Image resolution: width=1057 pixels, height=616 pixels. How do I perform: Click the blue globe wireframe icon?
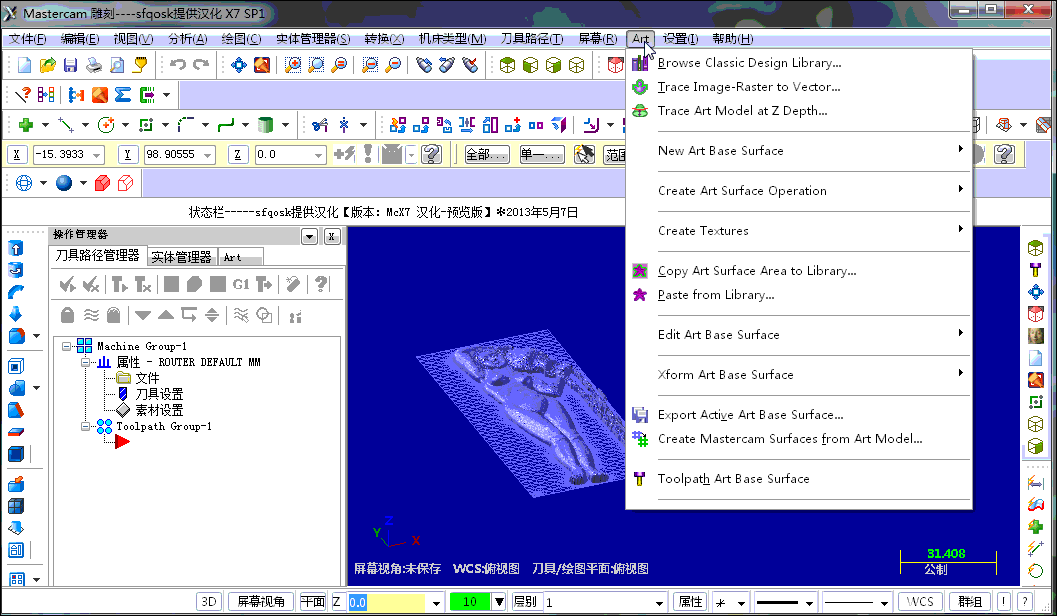pyautogui.click(x=24, y=183)
